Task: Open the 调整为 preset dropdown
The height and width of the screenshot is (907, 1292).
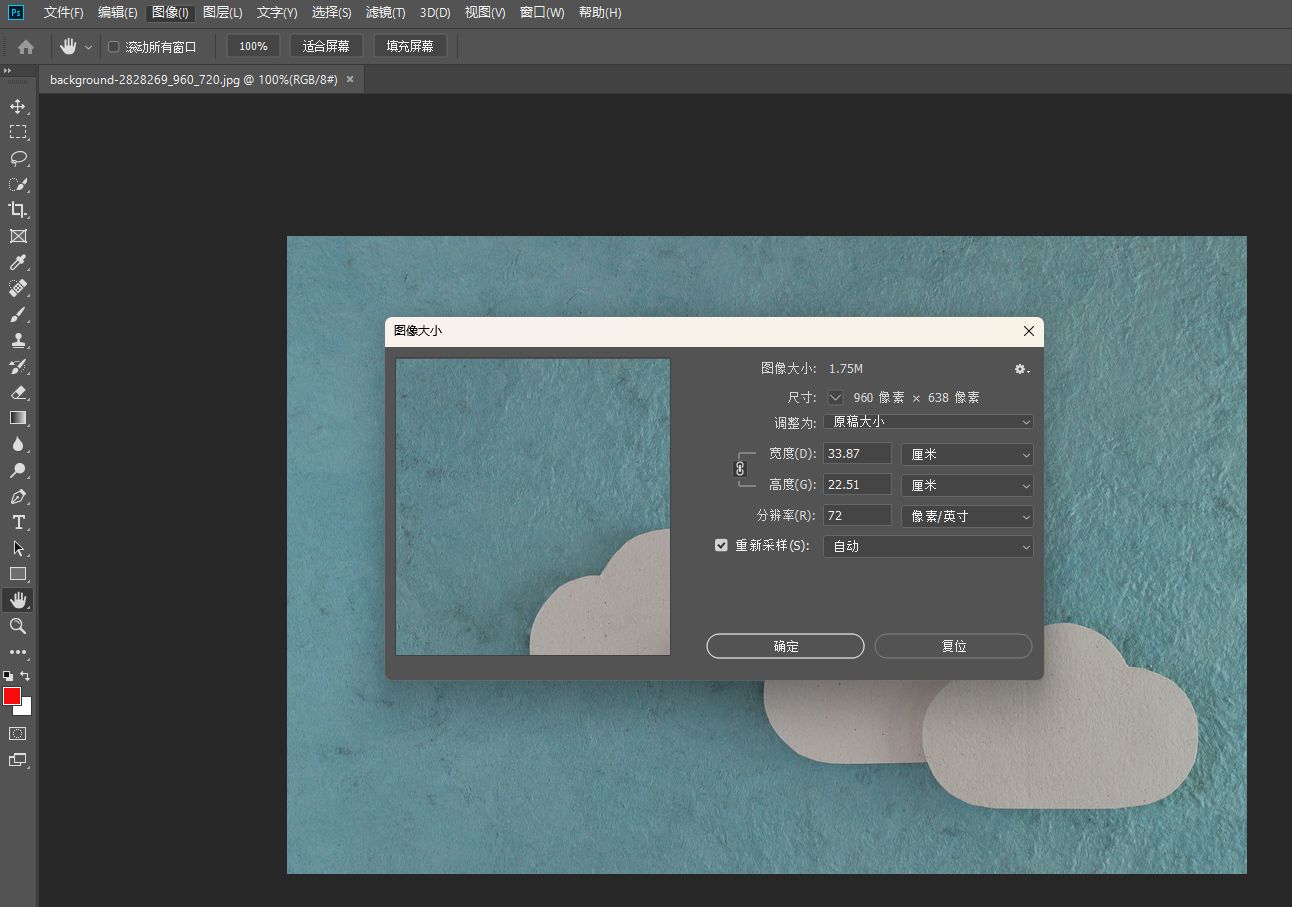Action: pyautogui.click(x=927, y=422)
